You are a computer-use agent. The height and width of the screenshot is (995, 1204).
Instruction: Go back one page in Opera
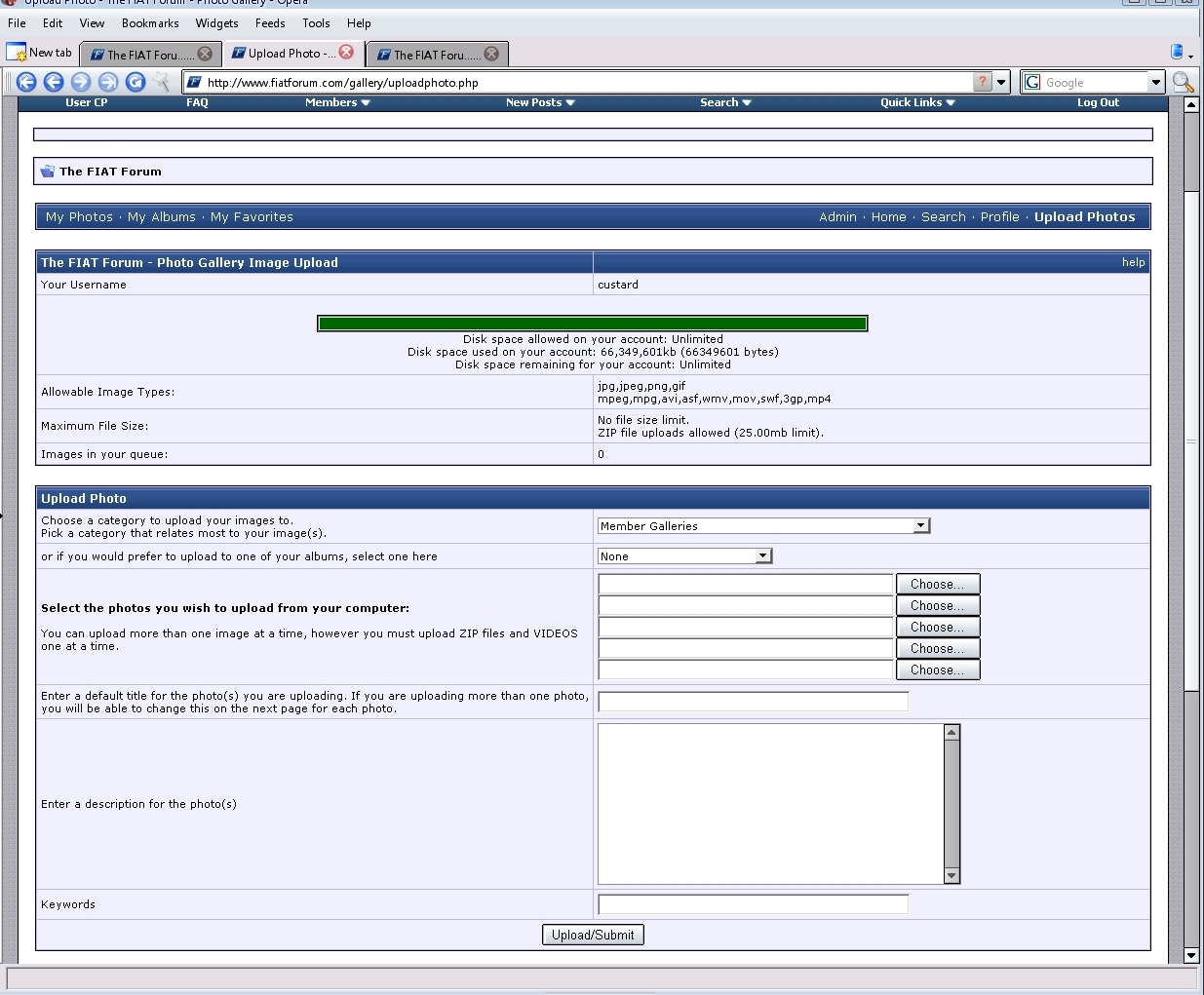point(54,83)
